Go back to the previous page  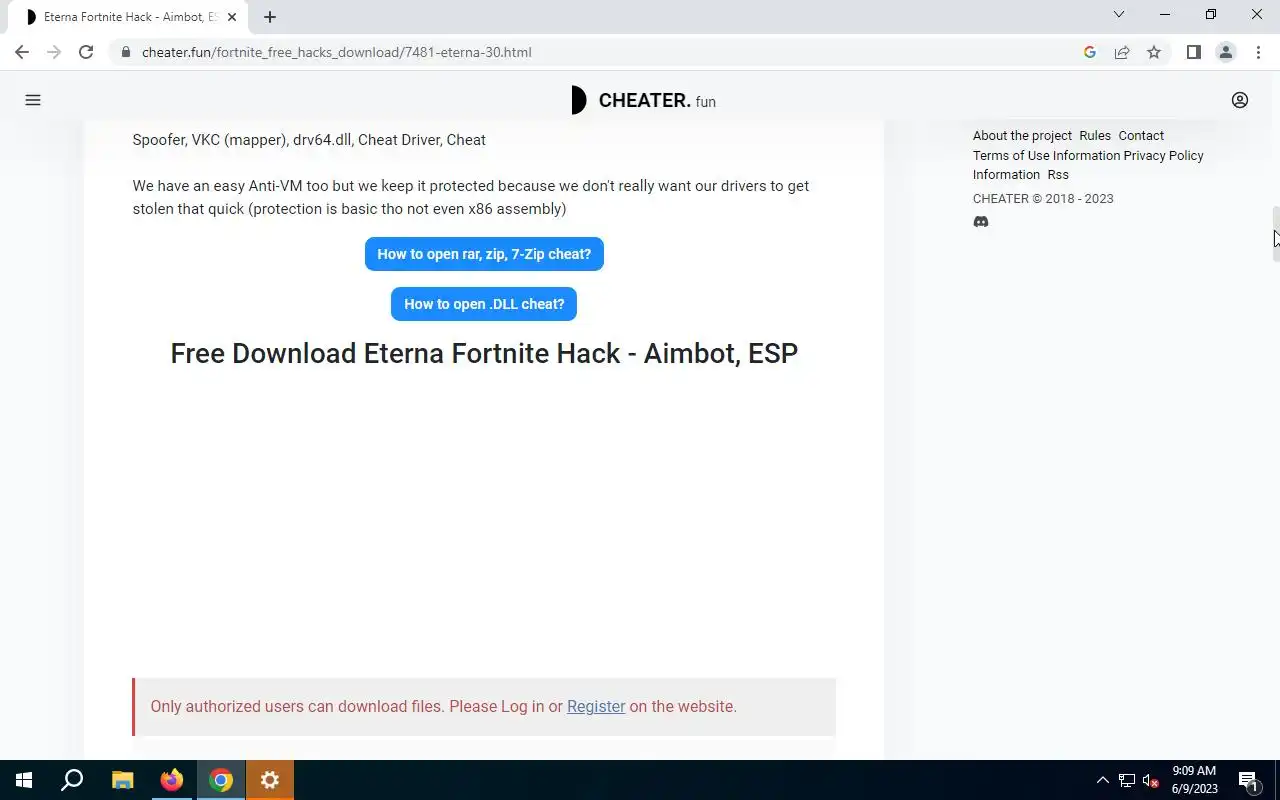(22, 52)
